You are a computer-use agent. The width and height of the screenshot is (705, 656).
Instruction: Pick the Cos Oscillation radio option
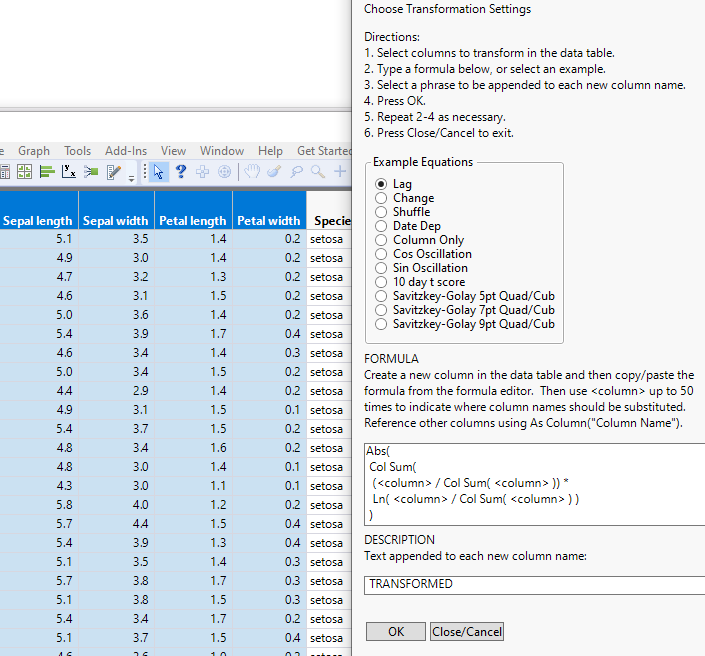(381, 254)
